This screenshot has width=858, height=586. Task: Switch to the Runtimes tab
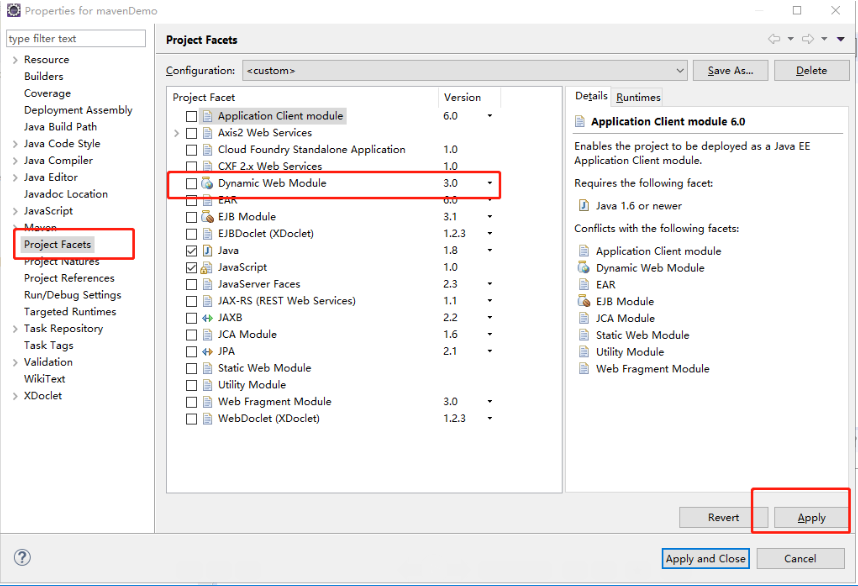pyautogui.click(x=638, y=97)
